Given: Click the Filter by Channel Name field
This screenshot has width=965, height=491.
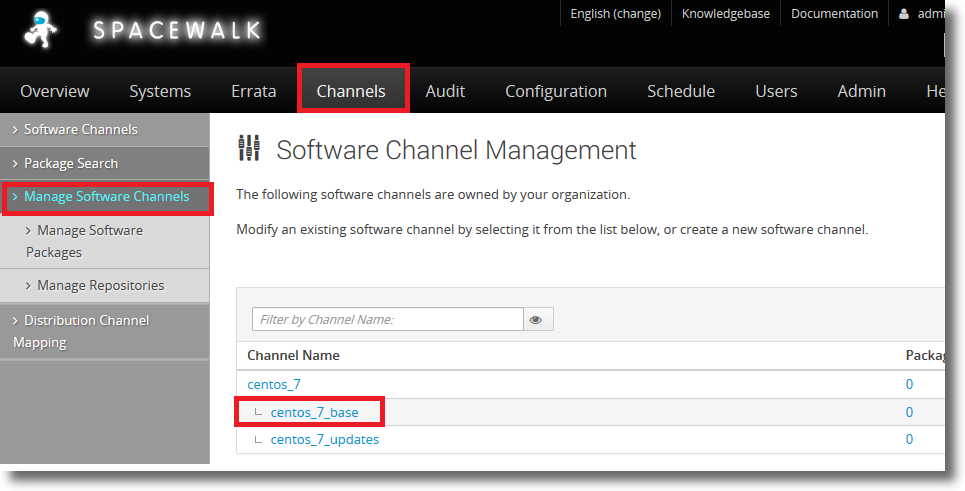Looking at the screenshot, I should click(x=388, y=319).
